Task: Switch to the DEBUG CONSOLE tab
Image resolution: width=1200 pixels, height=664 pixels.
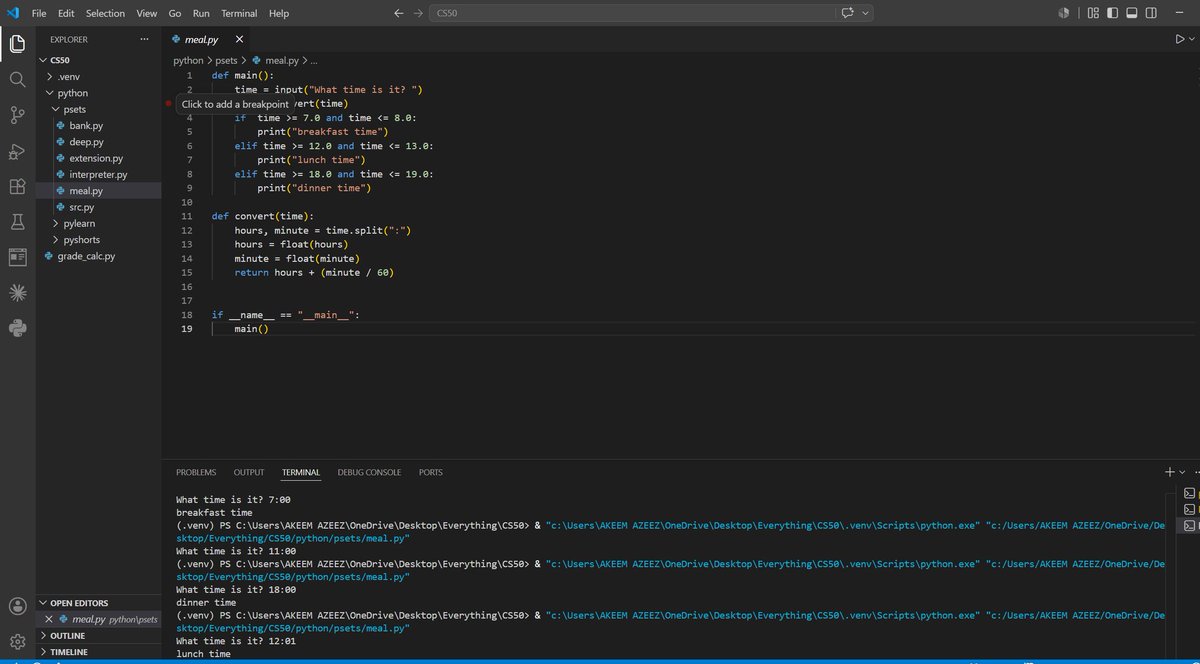Action: click(369, 472)
